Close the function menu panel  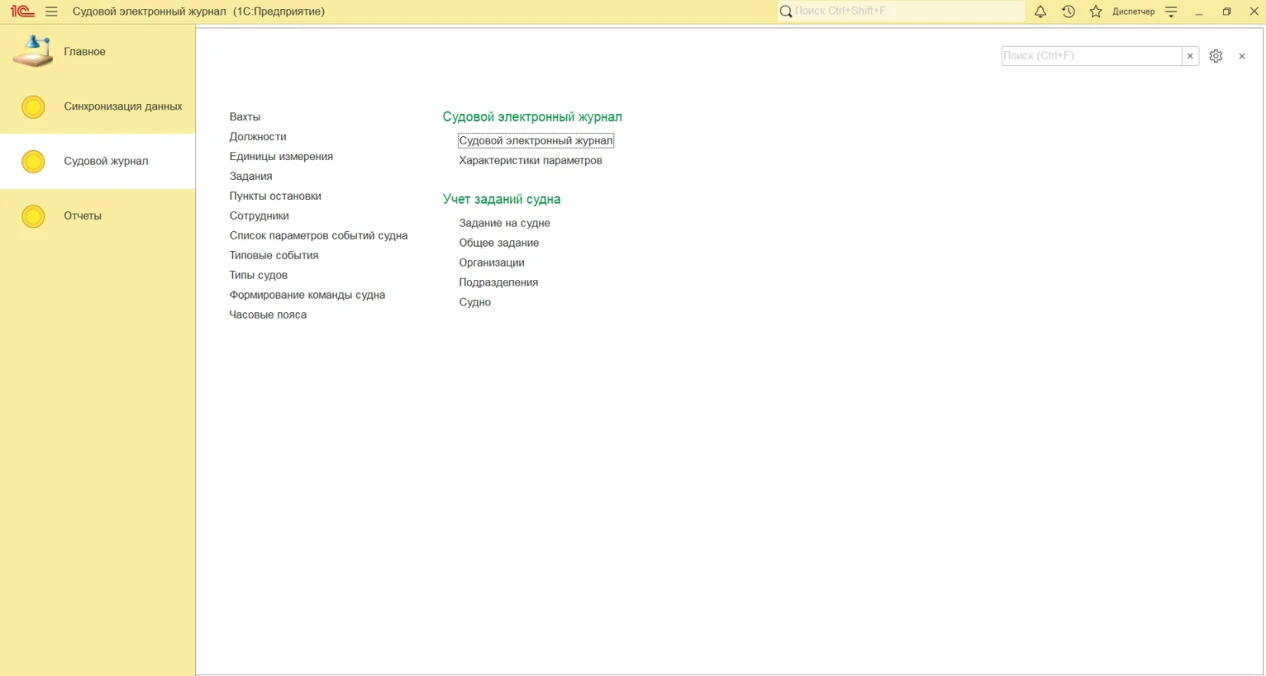(x=1242, y=56)
